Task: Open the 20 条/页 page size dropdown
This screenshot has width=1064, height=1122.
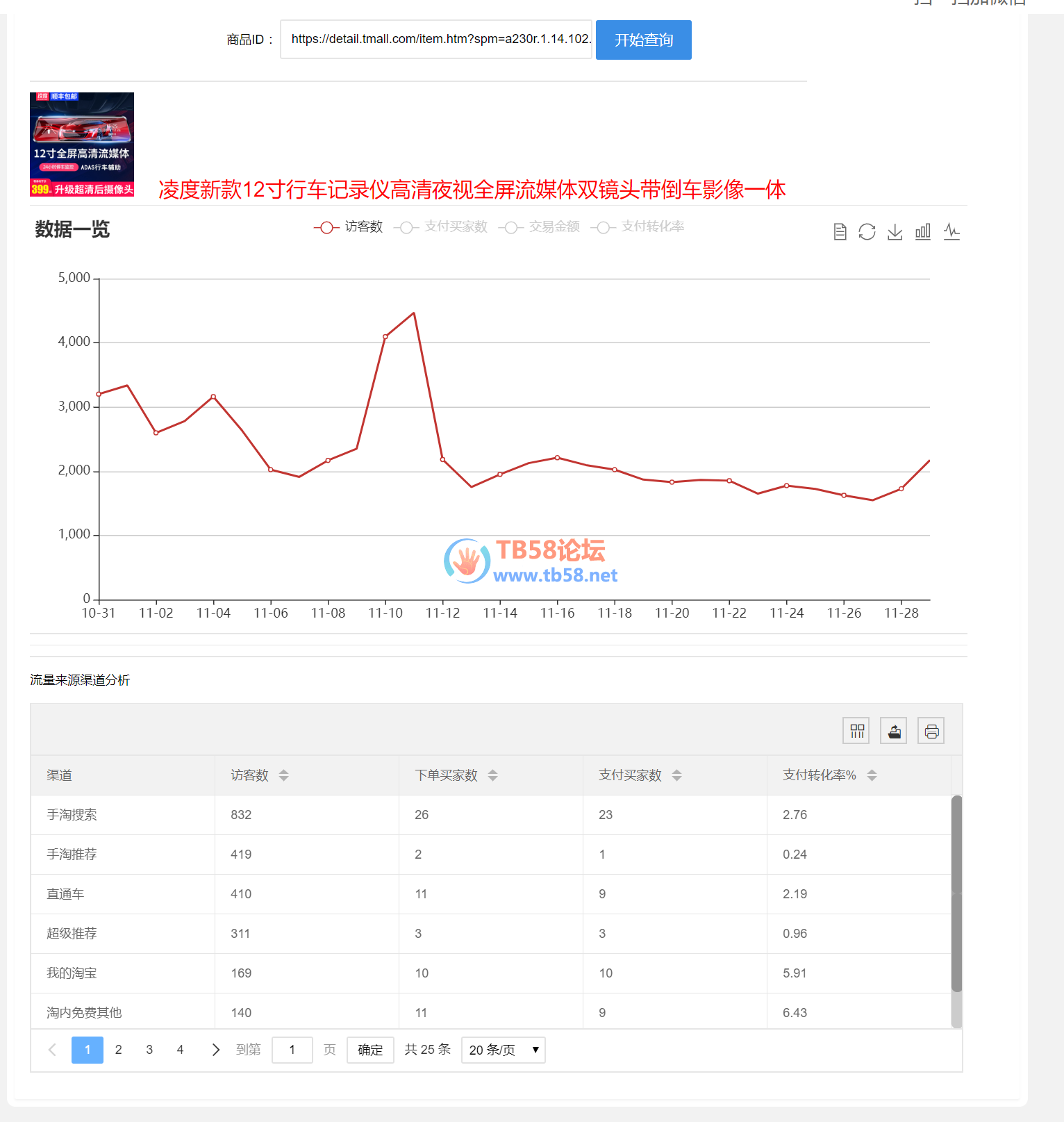Action: point(503,1050)
